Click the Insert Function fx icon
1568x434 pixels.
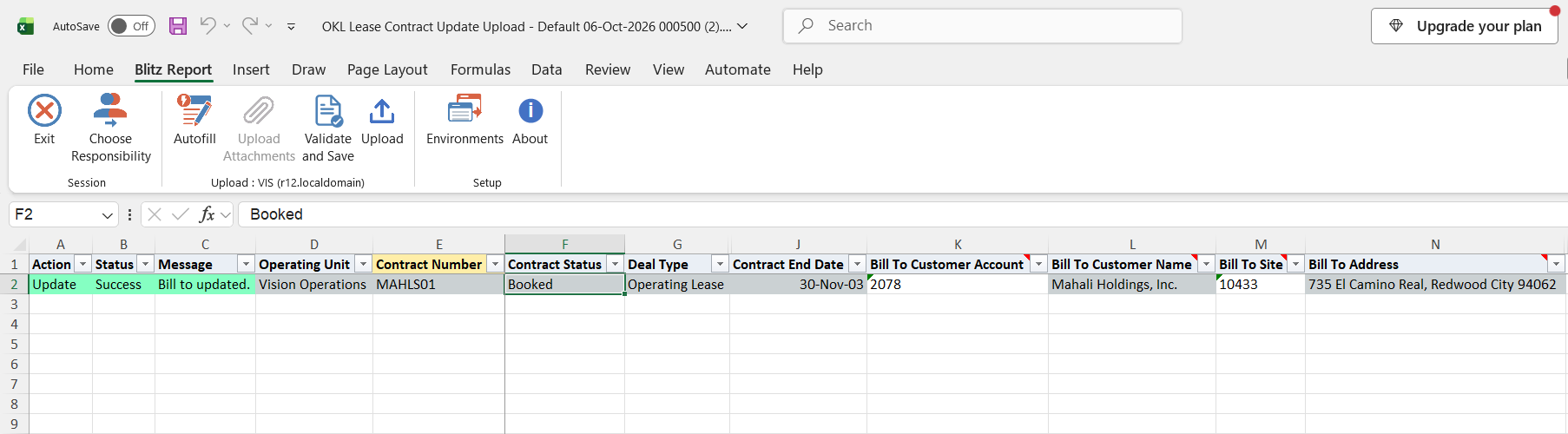(207, 214)
